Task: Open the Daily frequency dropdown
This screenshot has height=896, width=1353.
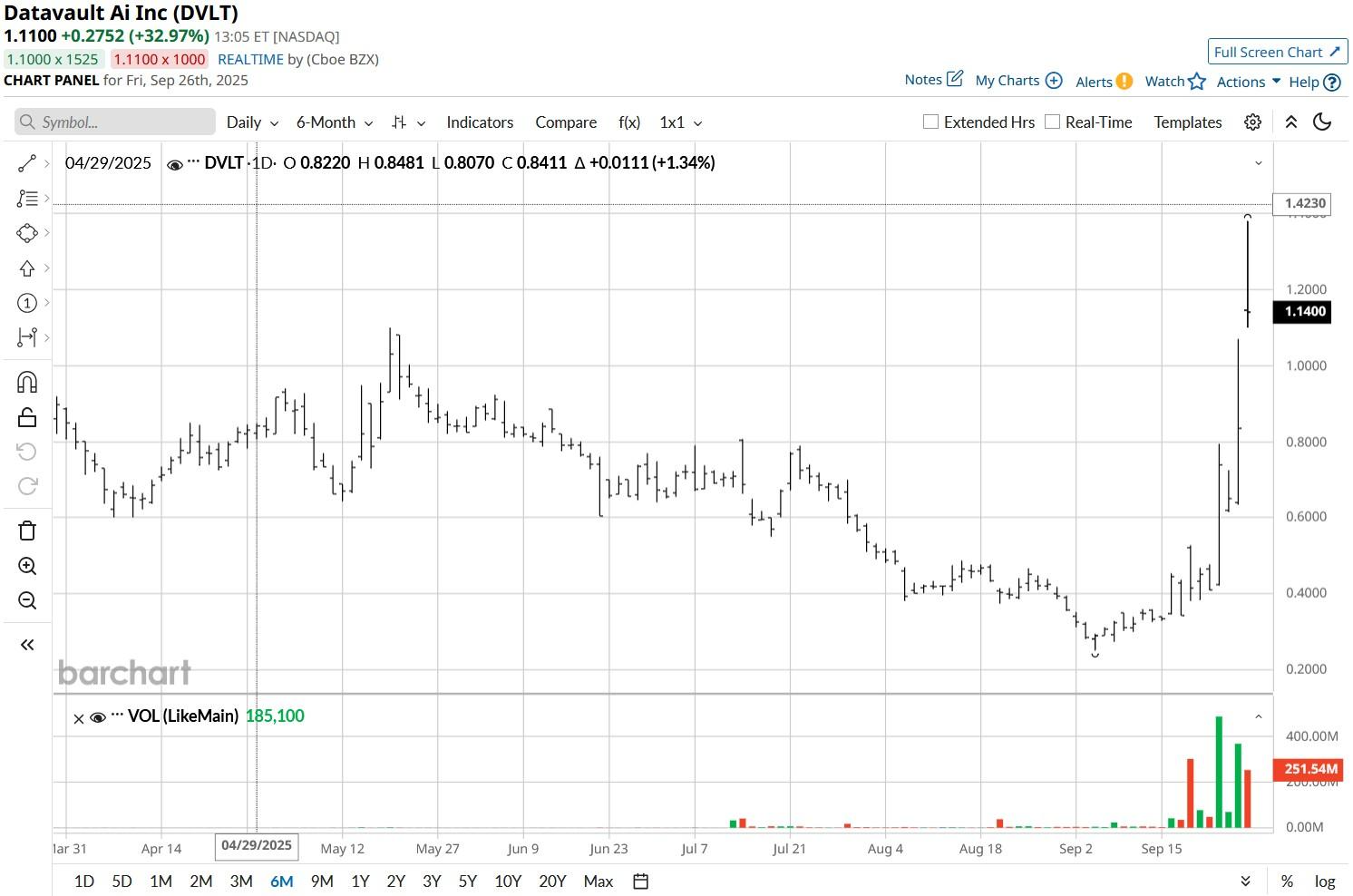Action: 252,122
